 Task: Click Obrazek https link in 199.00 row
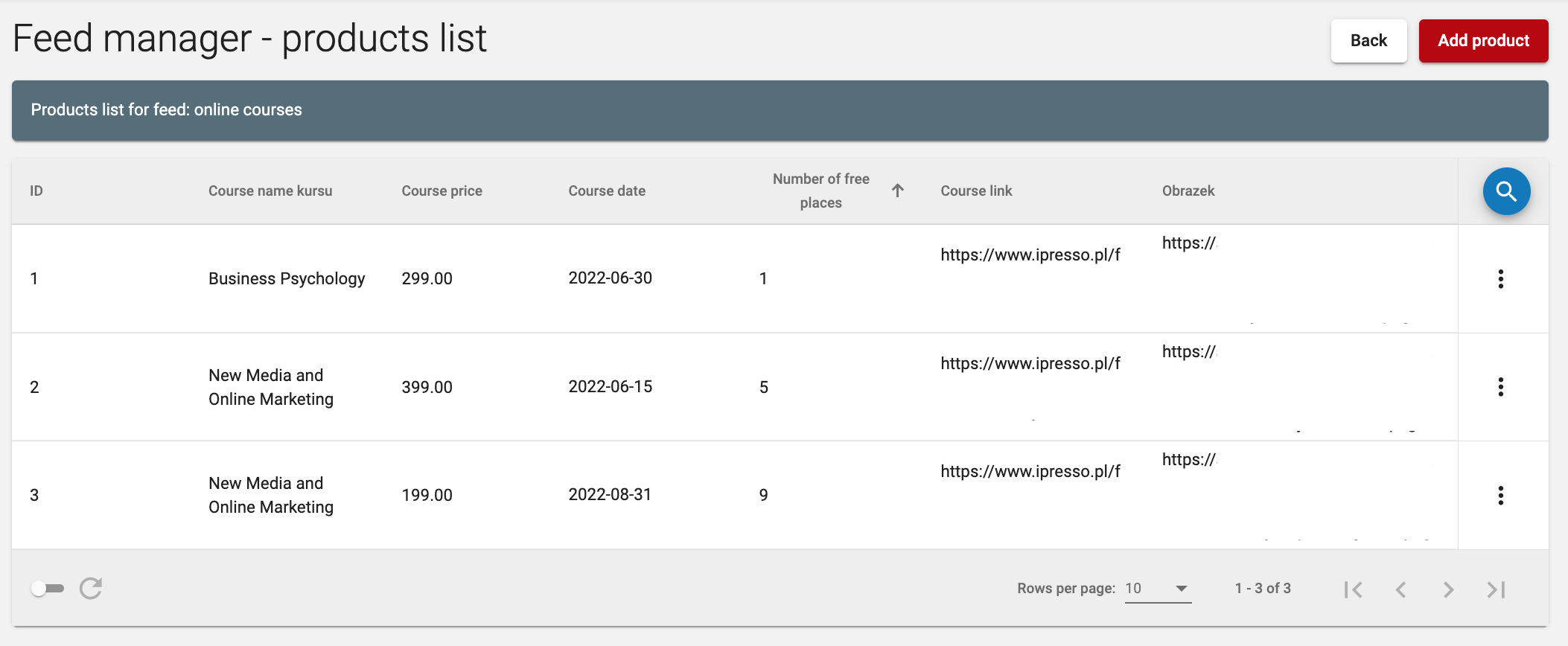(1189, 460)
